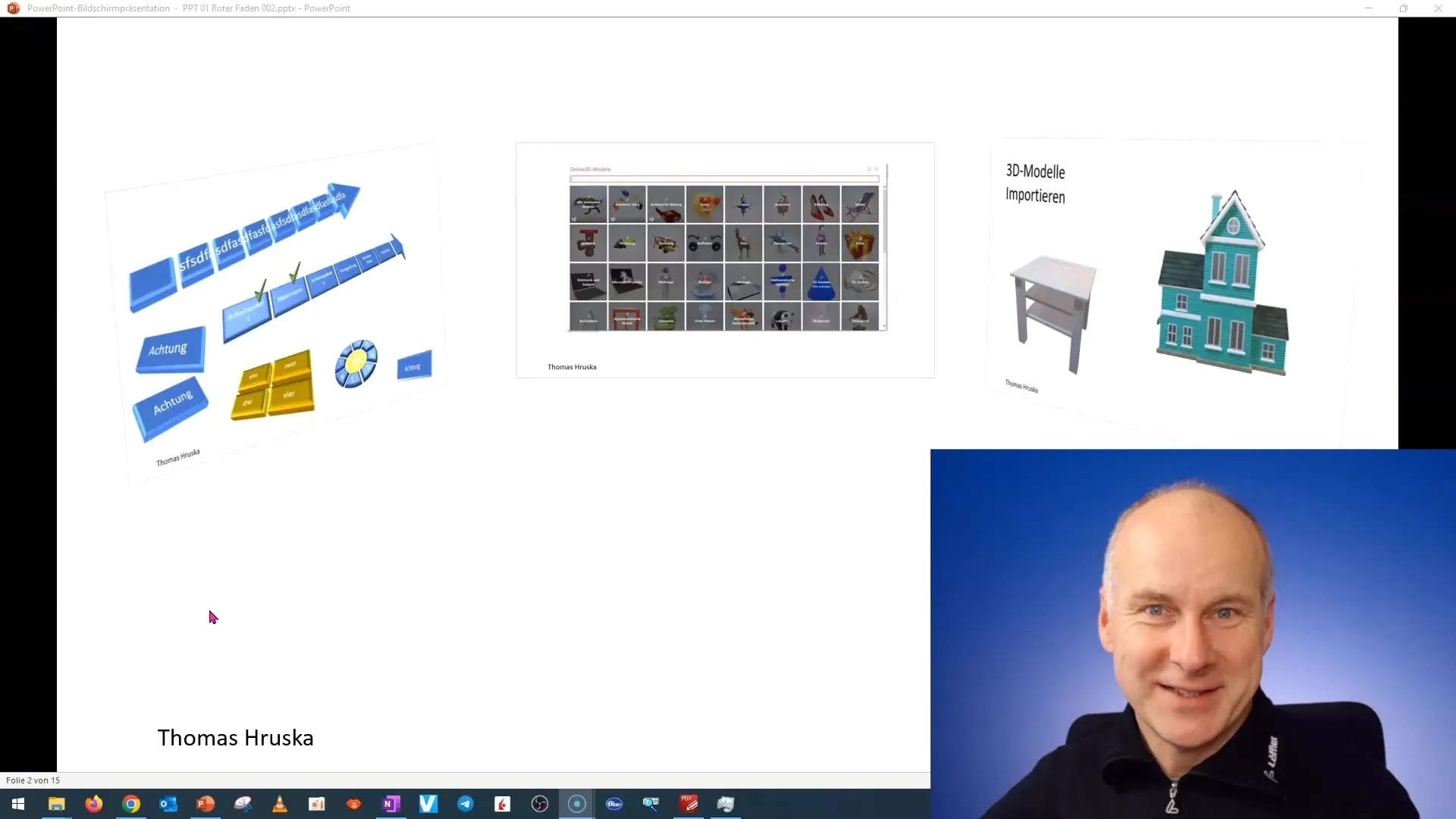This screenshot has height=819, width=1456.
Task: Launch VLC media player cone icon
Action: 279,804
